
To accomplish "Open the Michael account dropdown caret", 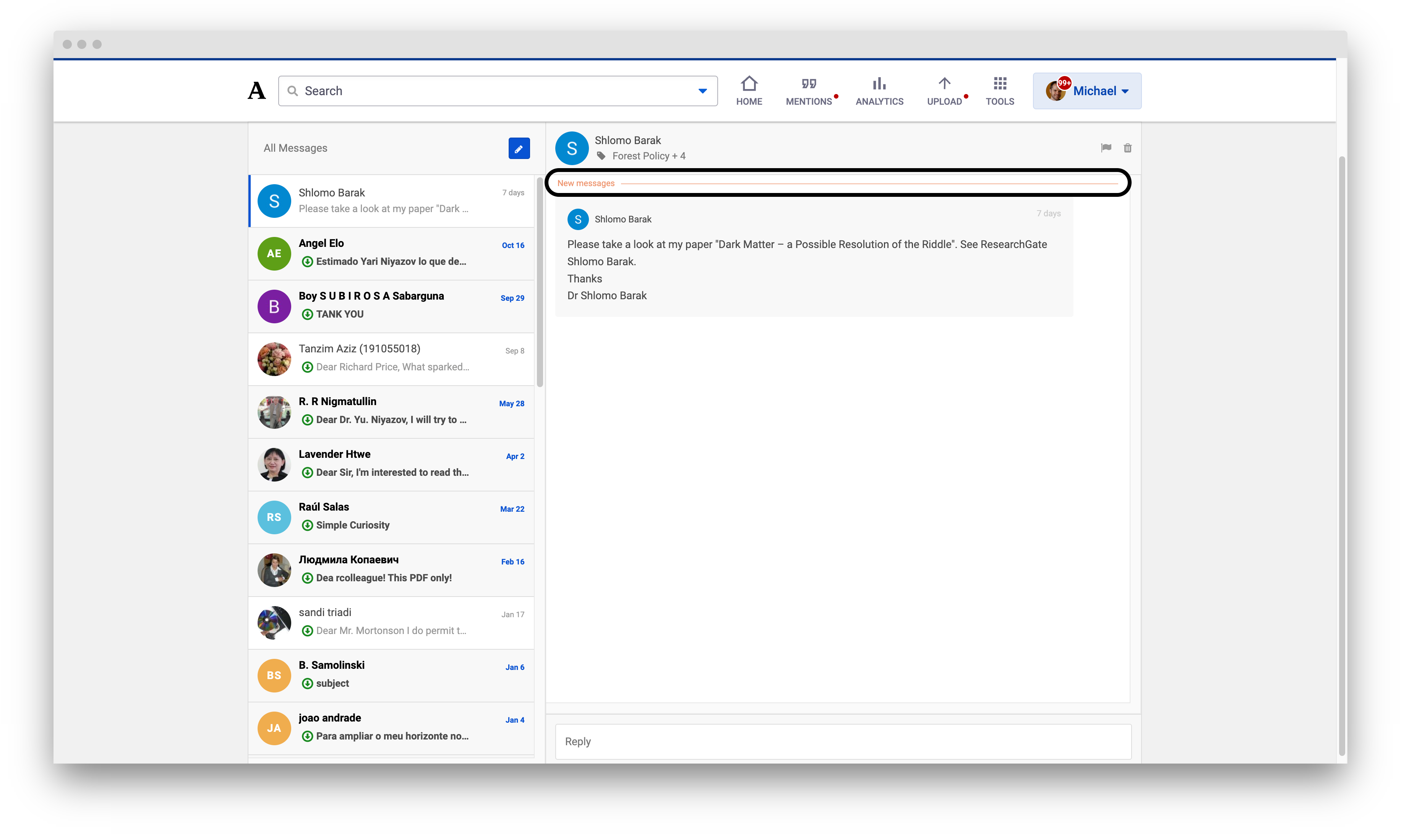I will pos(1125,91).
